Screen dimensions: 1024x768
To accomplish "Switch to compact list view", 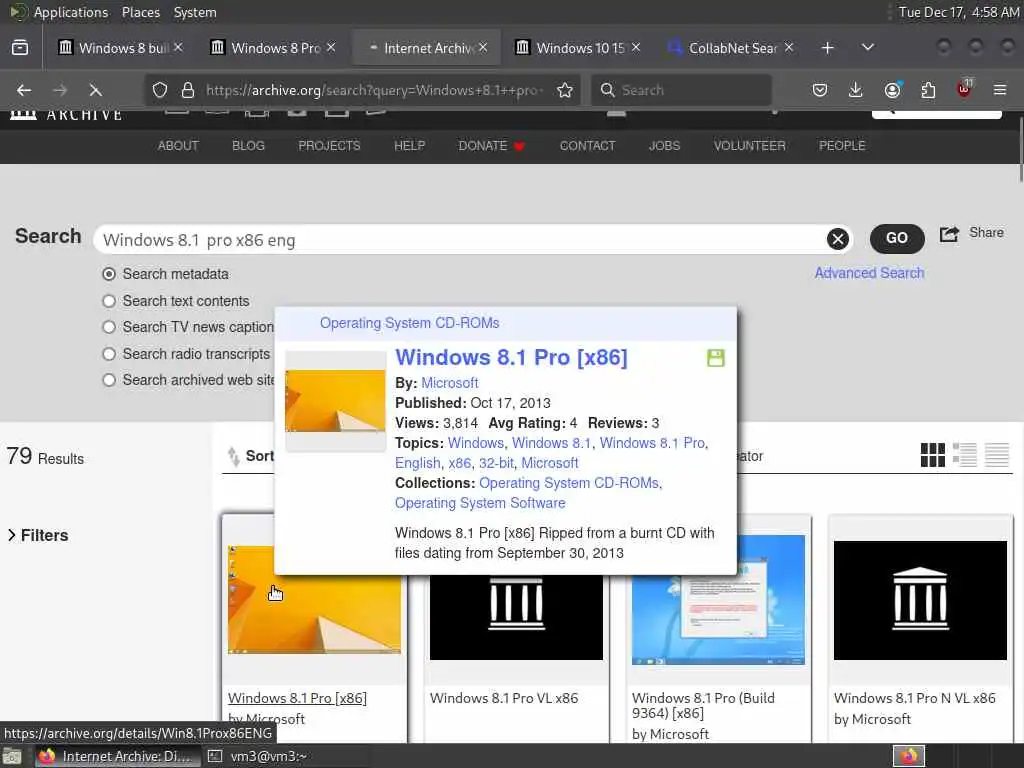I will coord(997,455).
